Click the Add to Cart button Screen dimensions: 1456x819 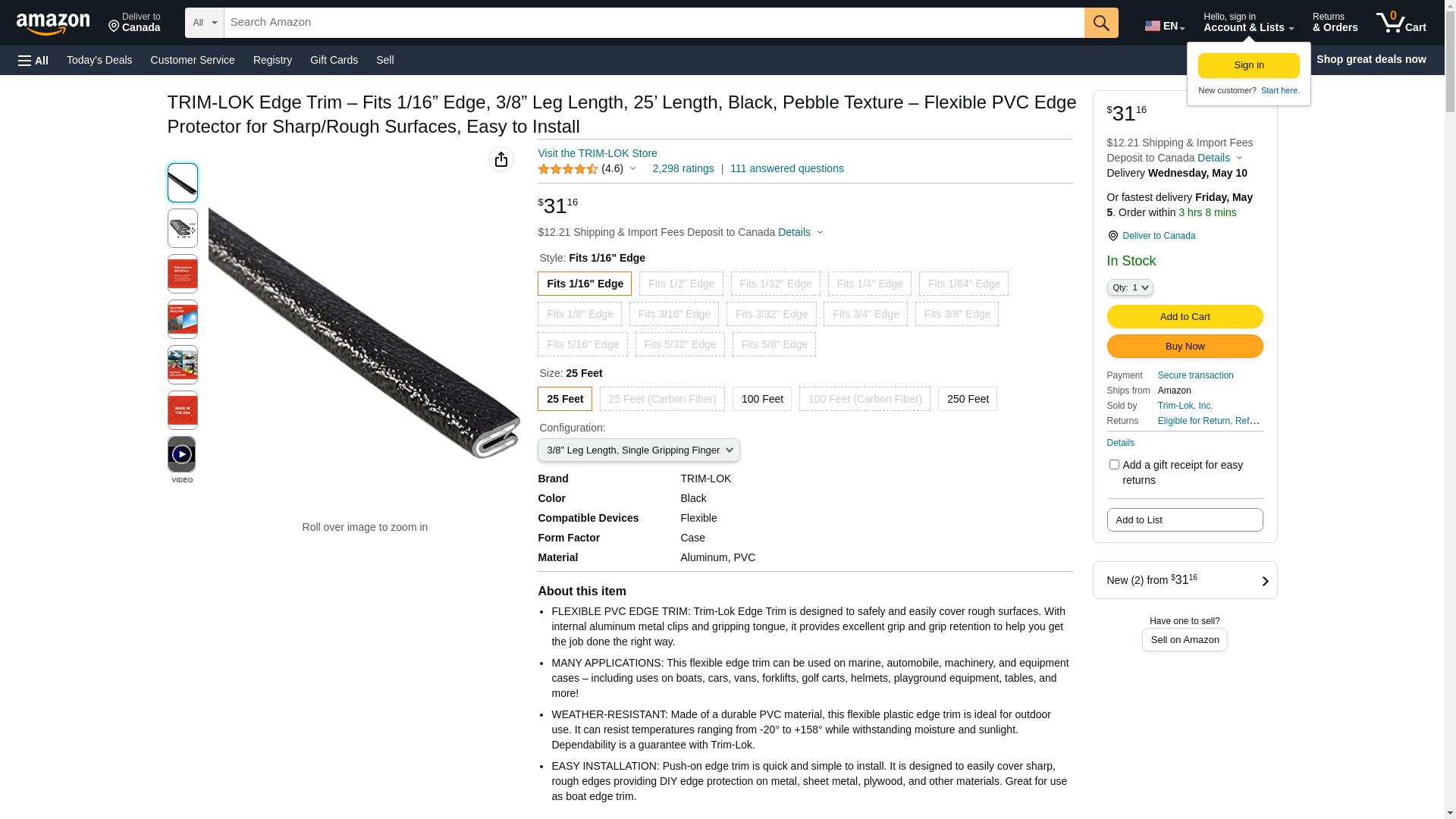(1184, 316)
